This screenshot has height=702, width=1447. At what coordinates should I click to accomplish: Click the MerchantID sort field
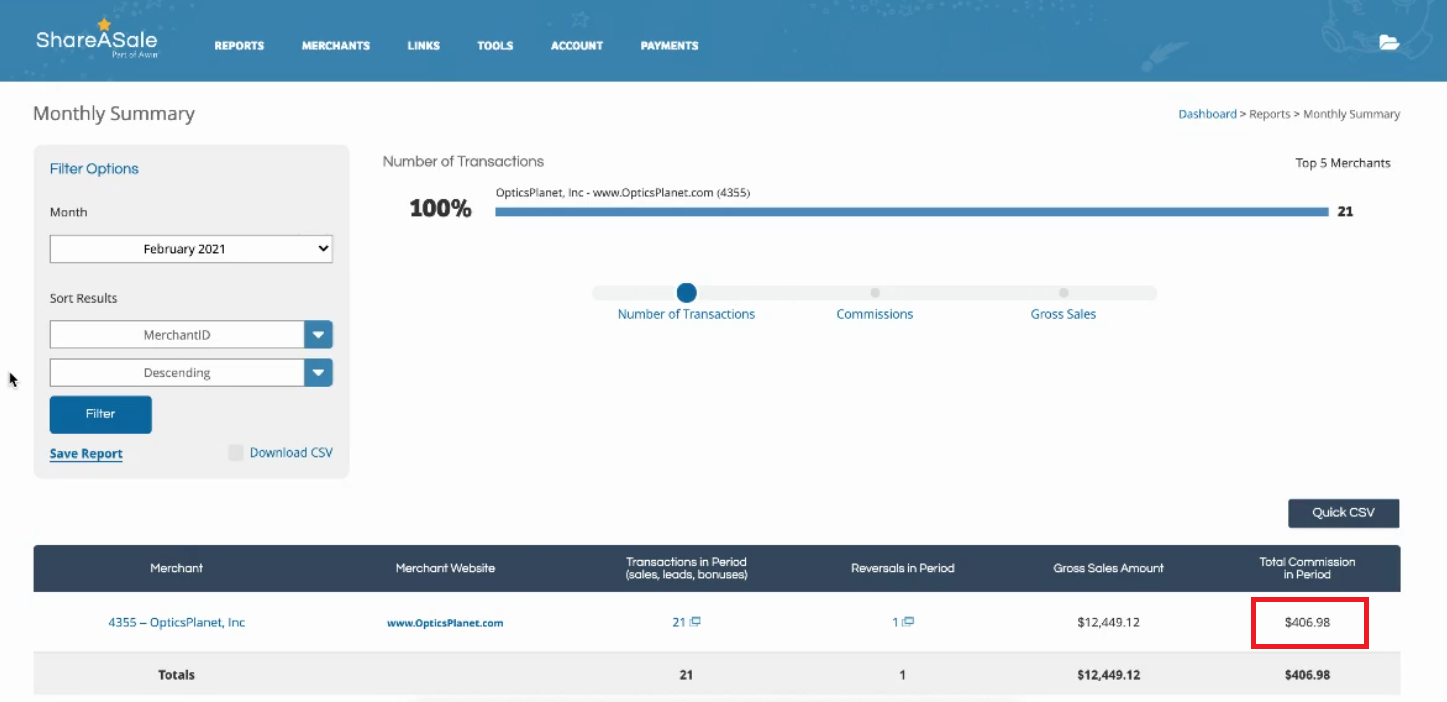[177, 335]
